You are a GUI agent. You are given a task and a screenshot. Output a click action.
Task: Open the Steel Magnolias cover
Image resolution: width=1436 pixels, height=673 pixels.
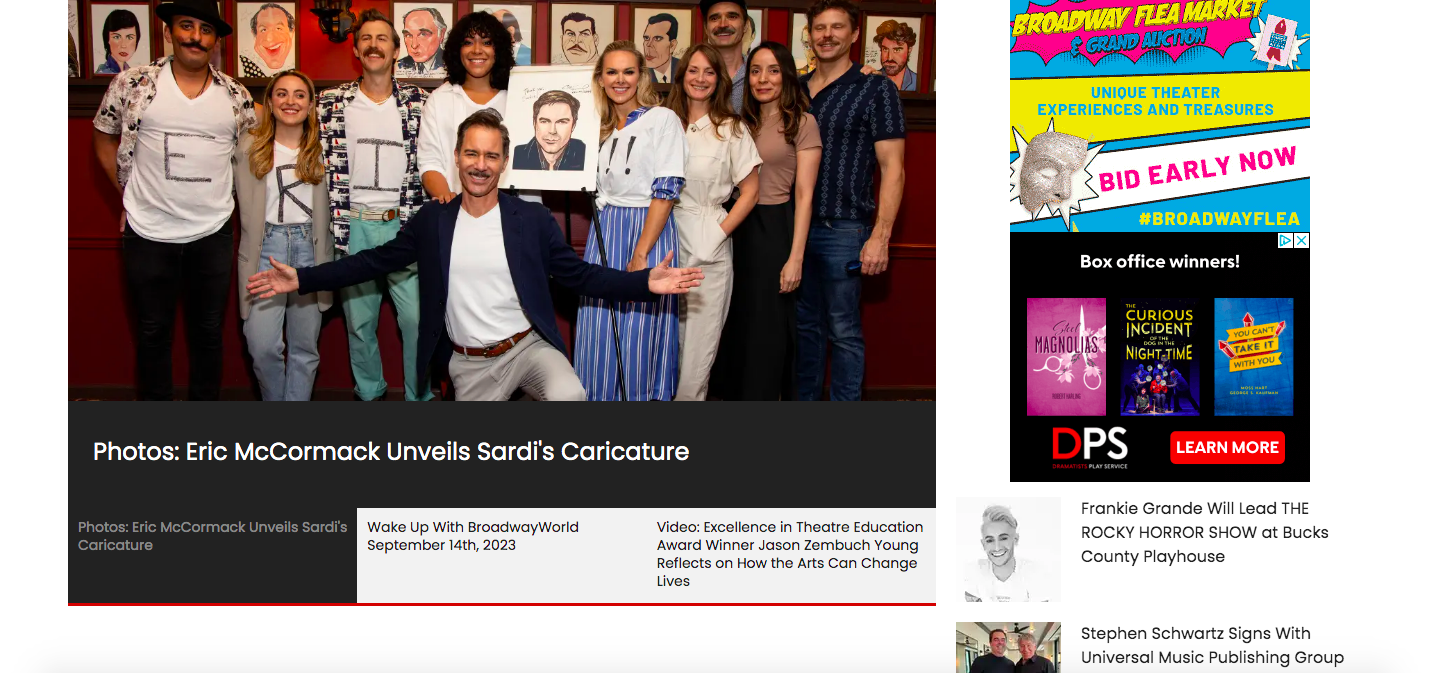(x=1066, y=356)
